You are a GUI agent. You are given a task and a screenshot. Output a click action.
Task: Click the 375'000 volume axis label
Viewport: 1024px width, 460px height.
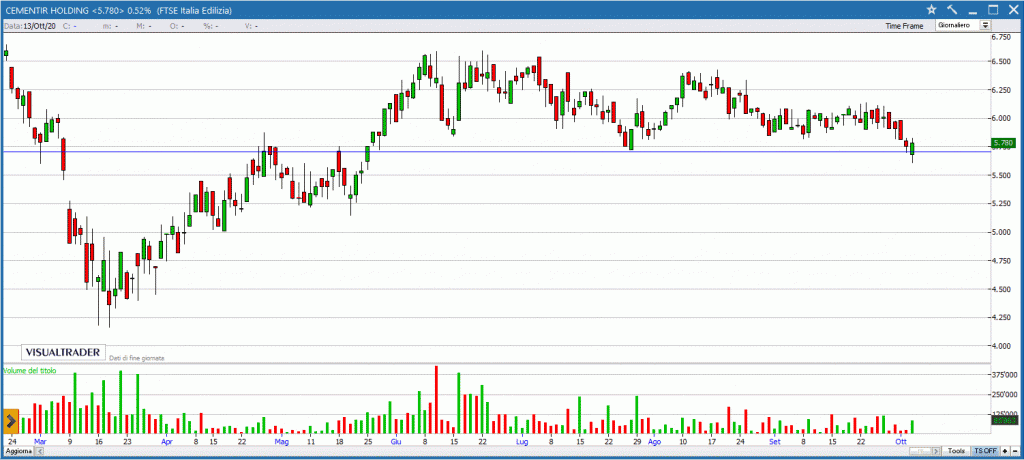[x=1006, y=375]
